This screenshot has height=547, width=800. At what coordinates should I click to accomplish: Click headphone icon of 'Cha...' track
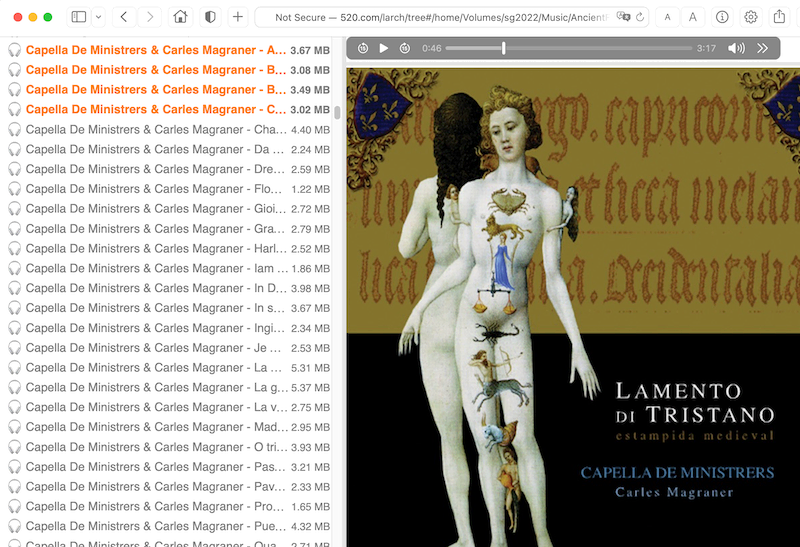(15, 130)
